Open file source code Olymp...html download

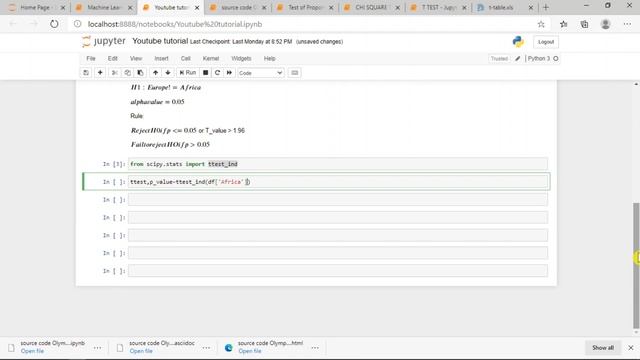pos(250,351)
